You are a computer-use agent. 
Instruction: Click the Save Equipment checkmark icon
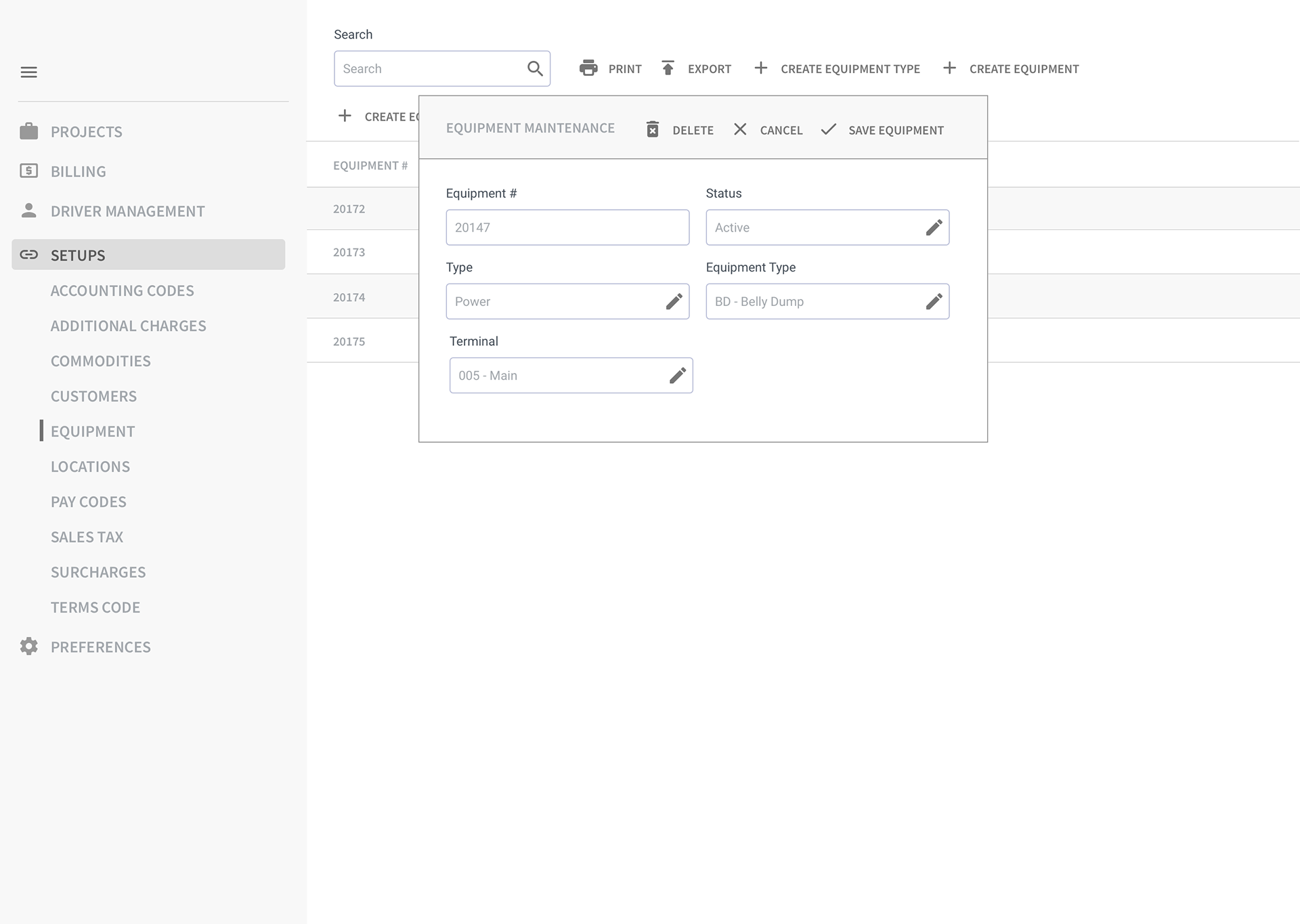(828, 129)
